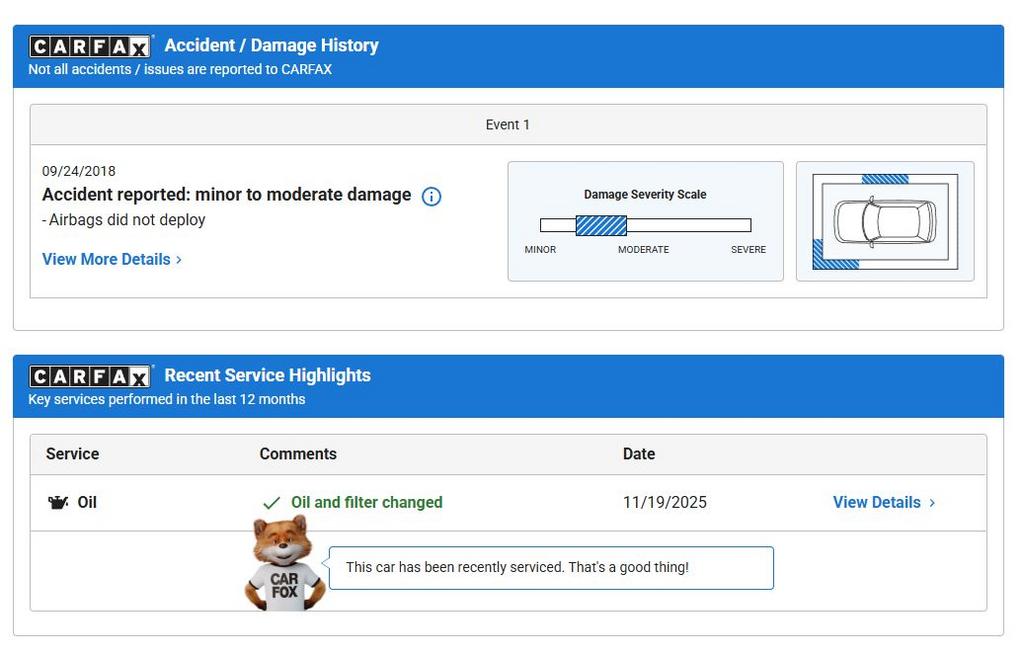Click the car damage location diagram
The width and height of the screenshot is (1024, 657).
click(884, 222)
